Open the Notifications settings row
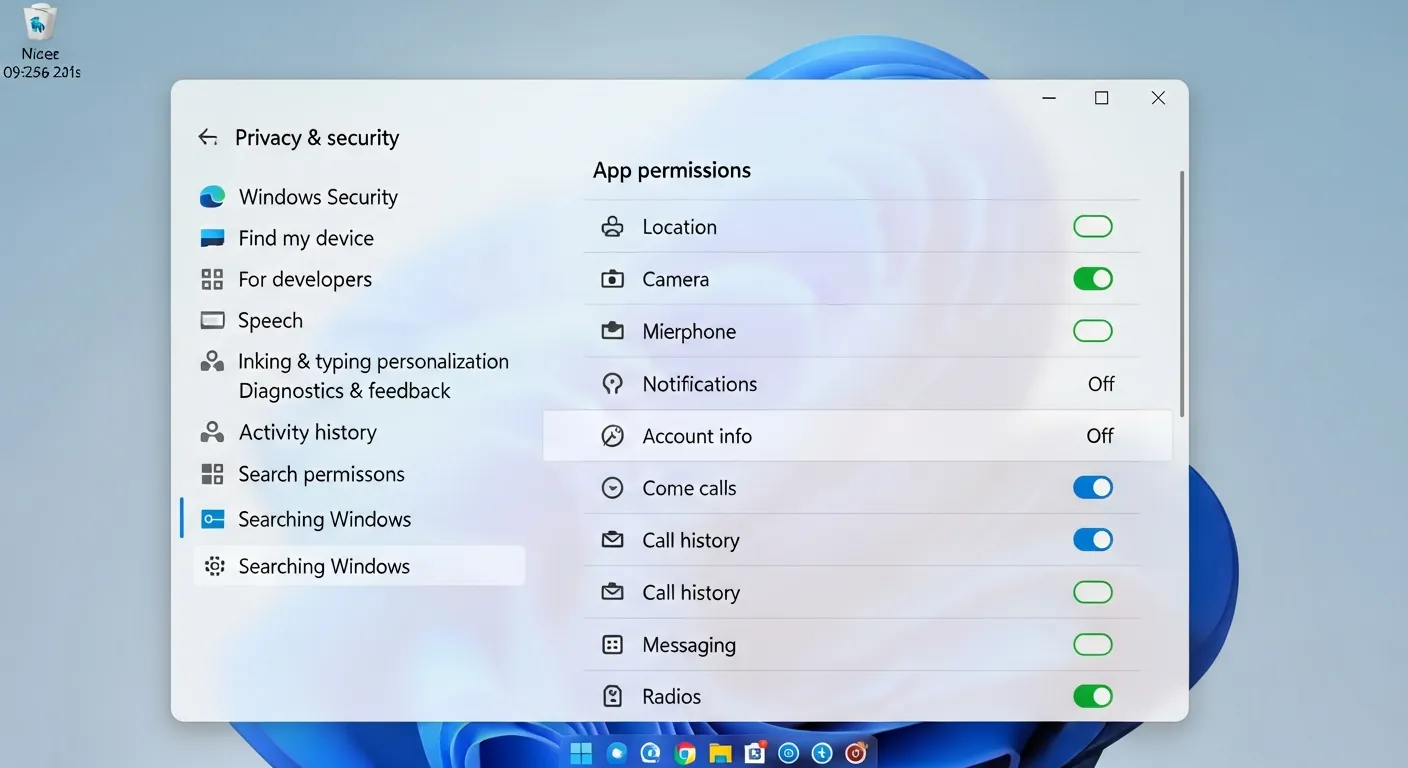This screenshot has height=768, width=1408. [860, 384]
